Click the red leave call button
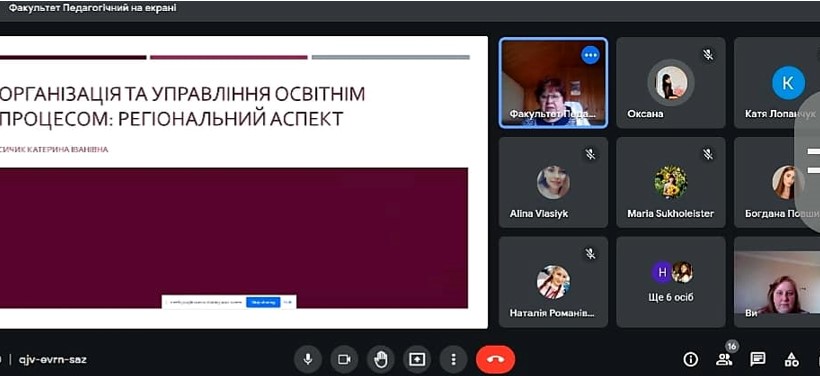The height and width of the screenshot is (376, 820). coord(495,359)
